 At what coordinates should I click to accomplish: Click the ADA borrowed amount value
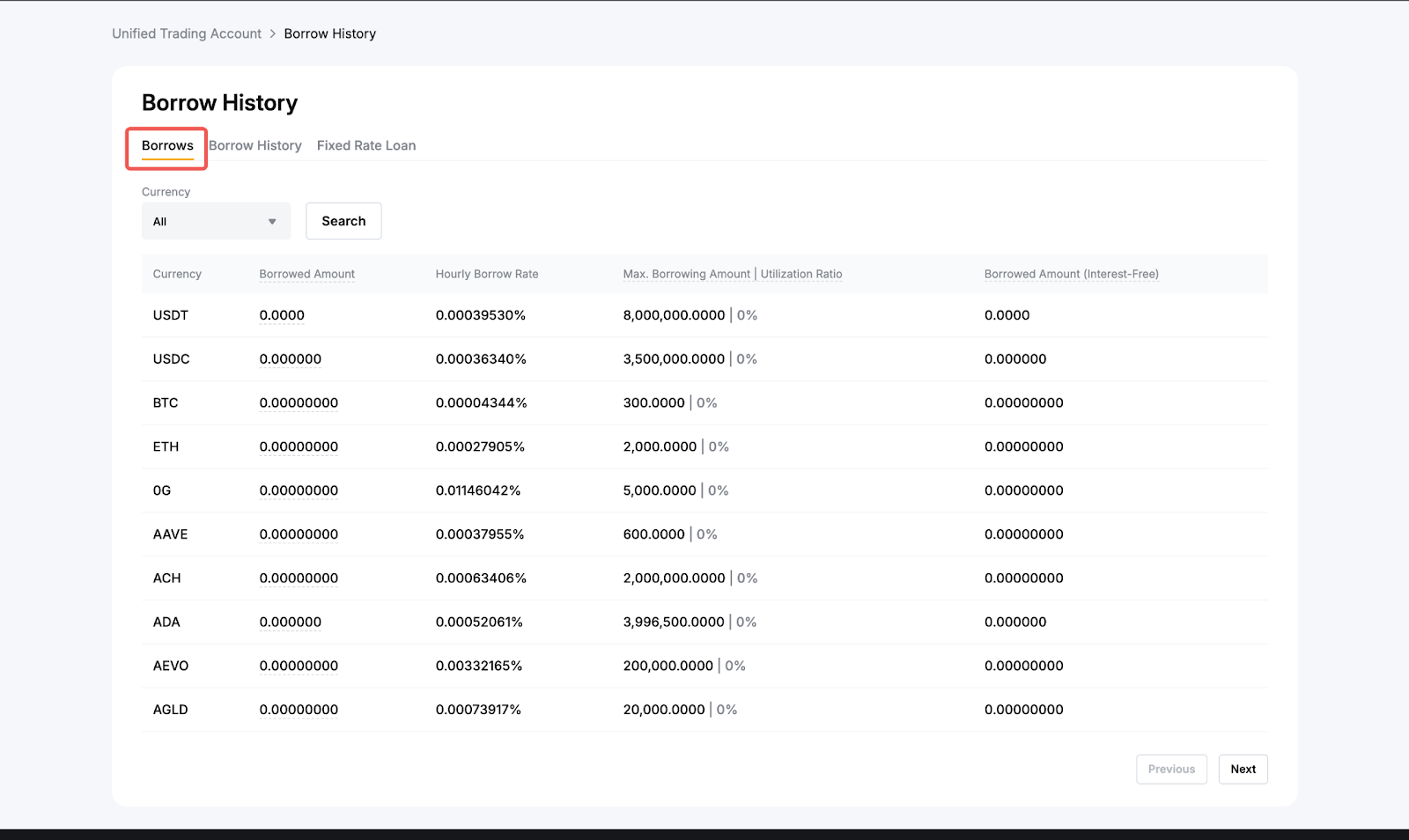point(290,622)
